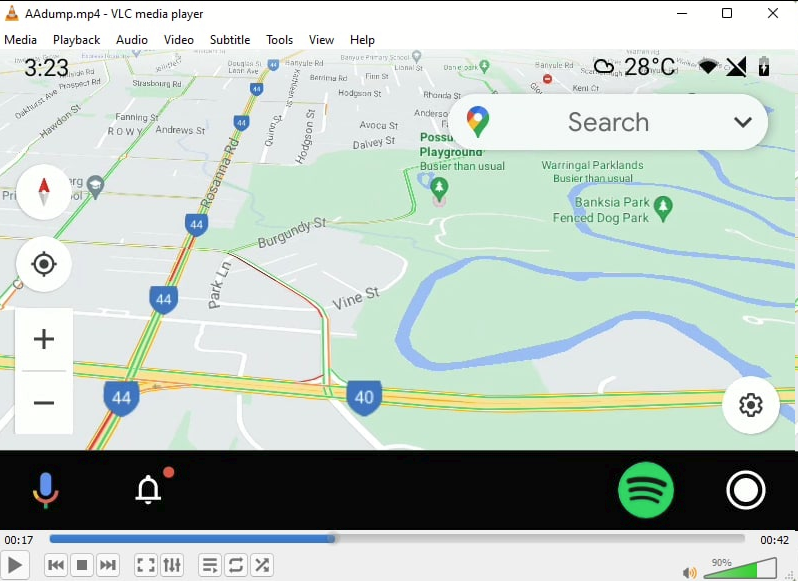Screen dimensions: 798x581
Task: Click the volume level slider
Action: pos(740,570)
